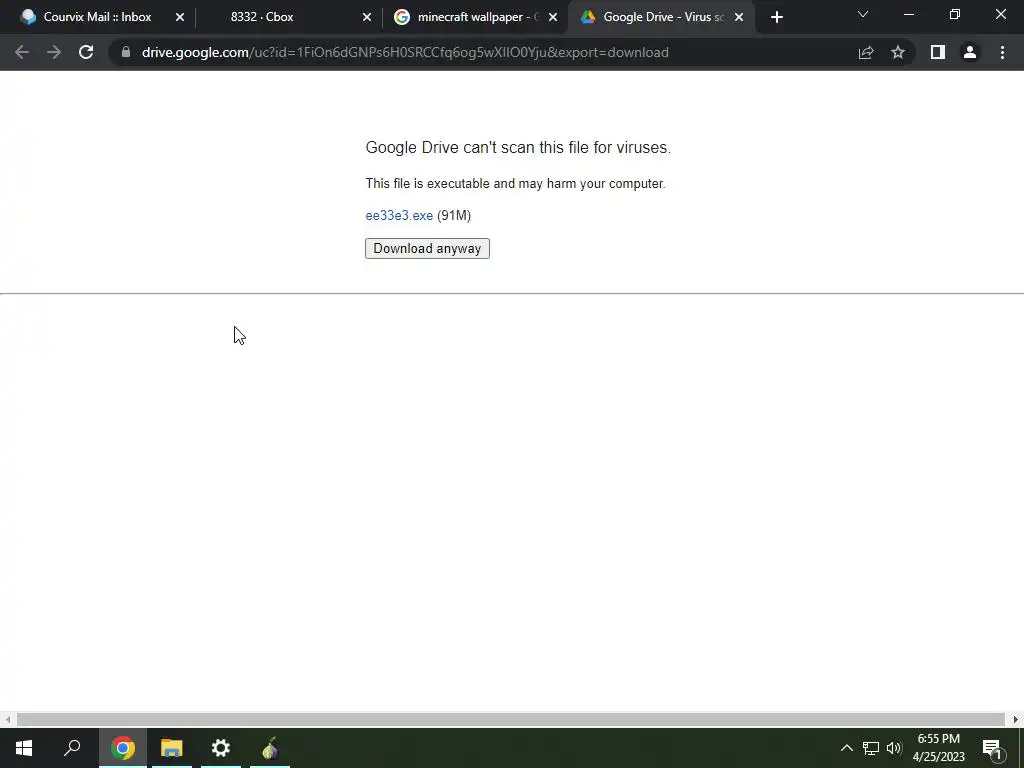Close the Courvix Mail tab
1024x768 pixels.
(180, 17)
